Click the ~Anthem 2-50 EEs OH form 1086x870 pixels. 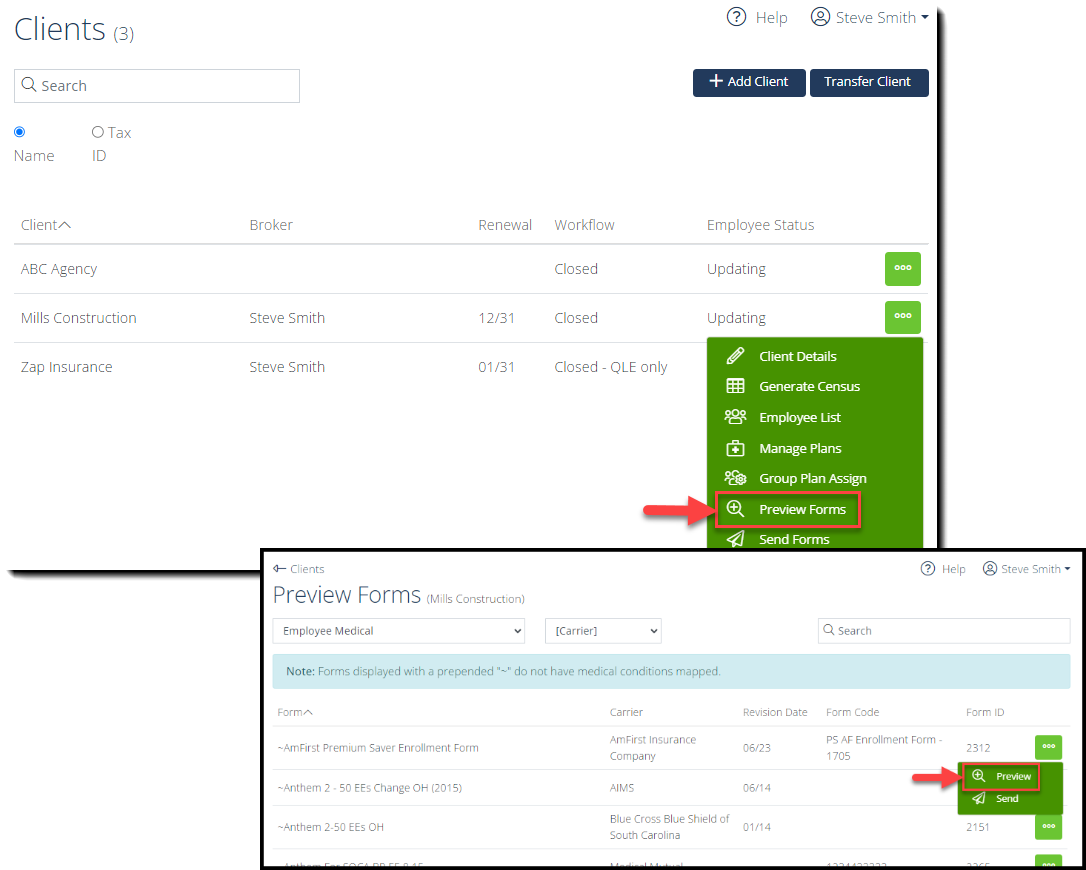[x=330, y=827]
